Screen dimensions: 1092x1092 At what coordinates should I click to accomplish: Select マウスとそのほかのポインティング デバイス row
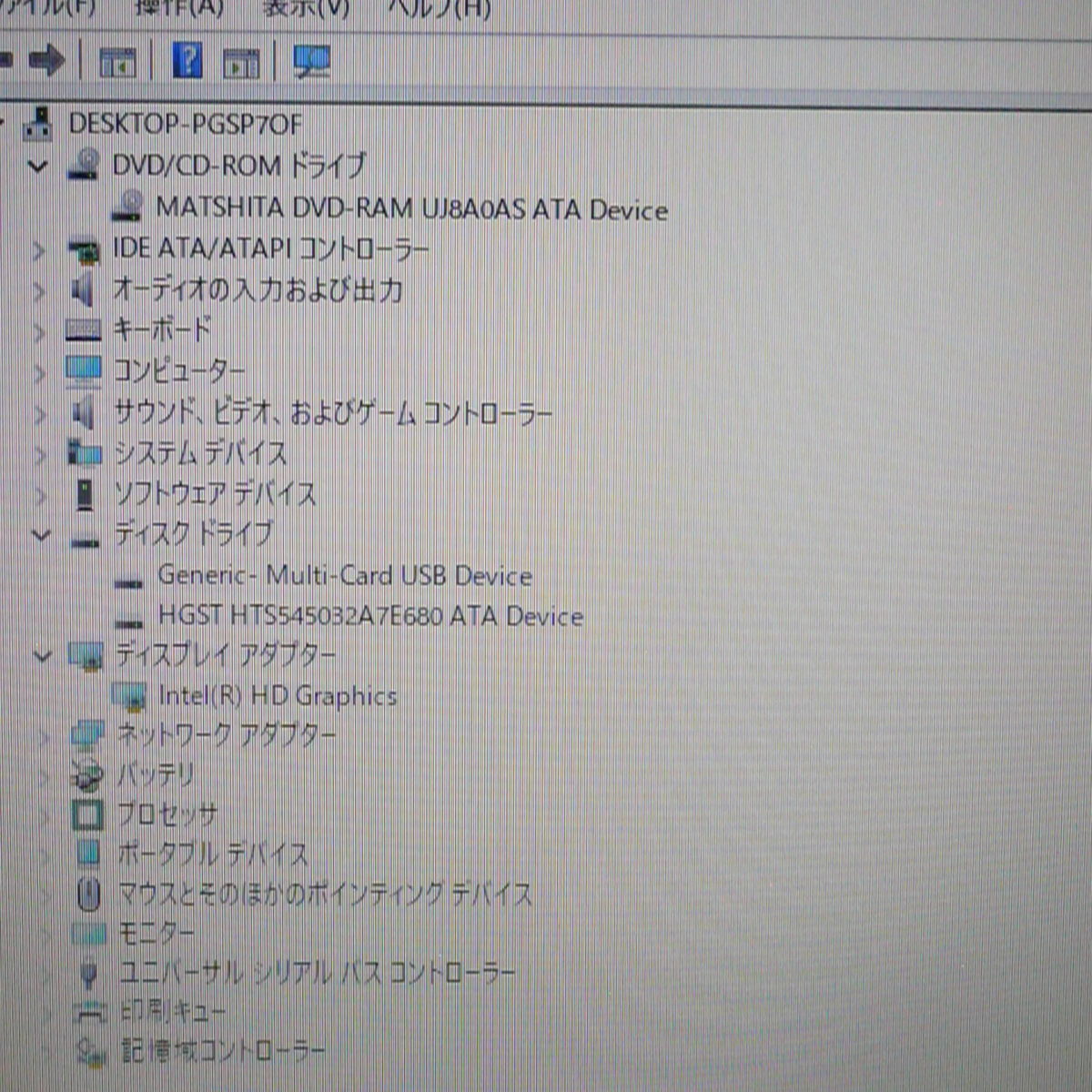[326, 895]
